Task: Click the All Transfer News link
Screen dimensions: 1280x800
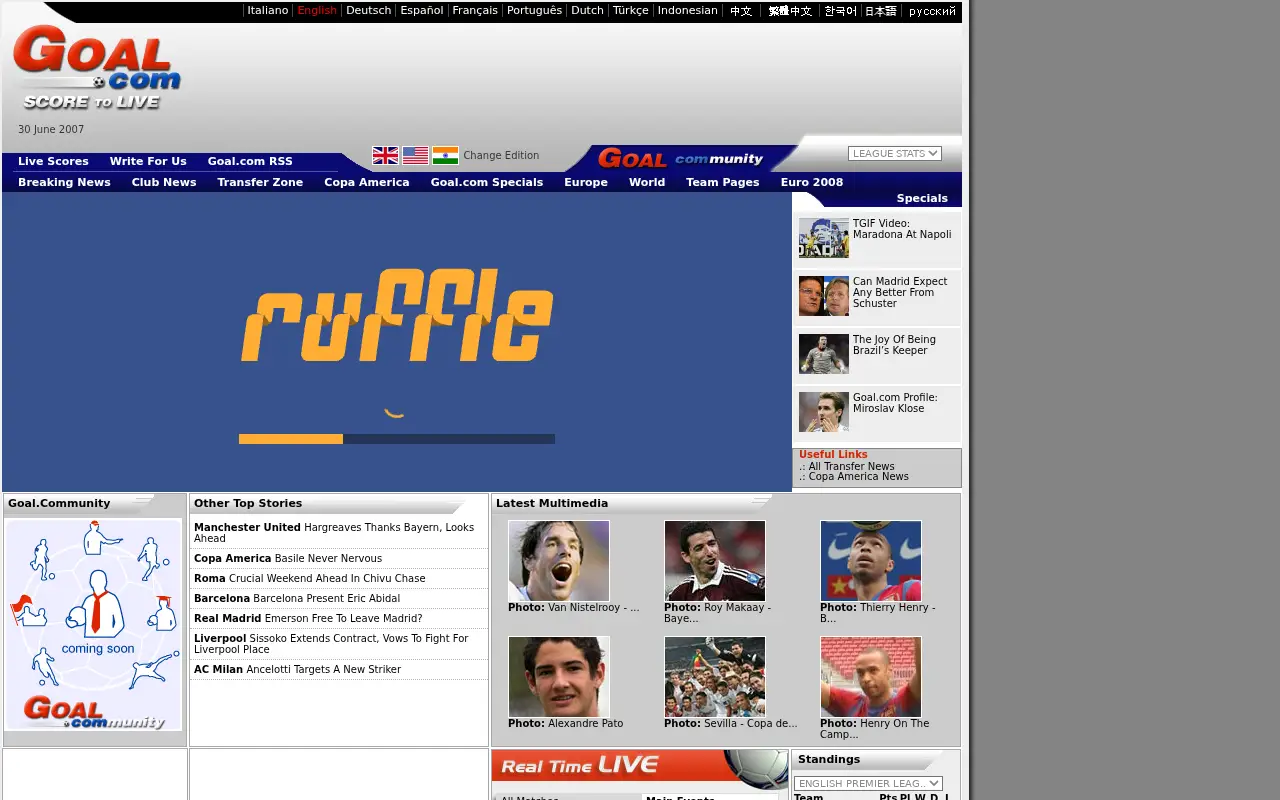Action: (x=852, y=466)
